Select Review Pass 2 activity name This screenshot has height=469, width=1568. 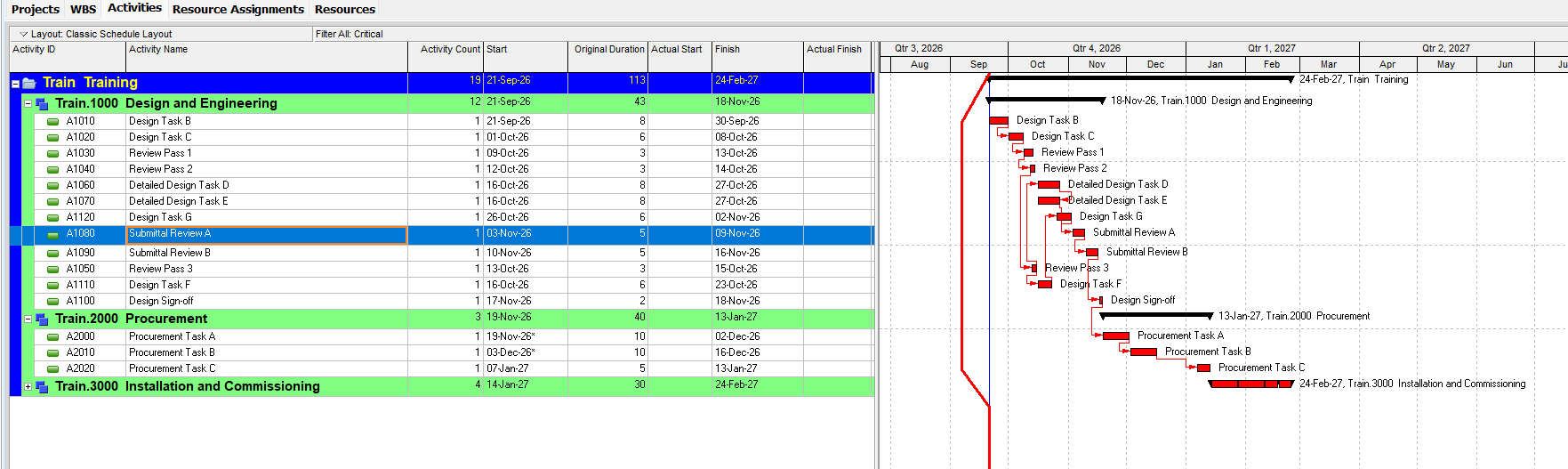267,169
